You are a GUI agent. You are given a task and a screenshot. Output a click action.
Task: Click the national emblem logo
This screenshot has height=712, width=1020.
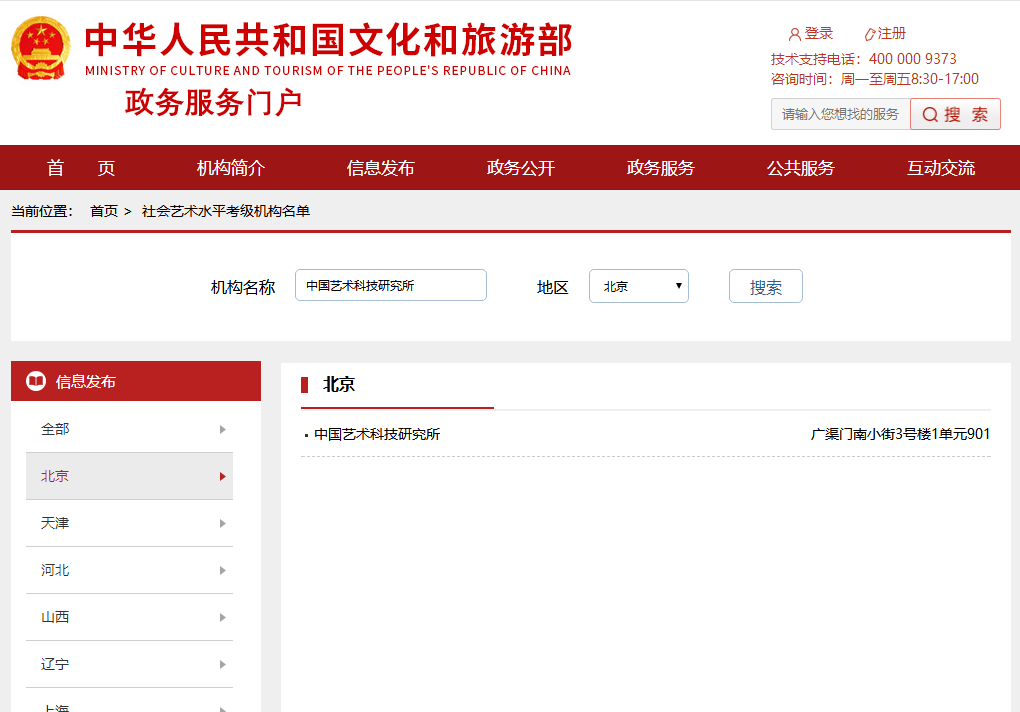pos(41,48)
